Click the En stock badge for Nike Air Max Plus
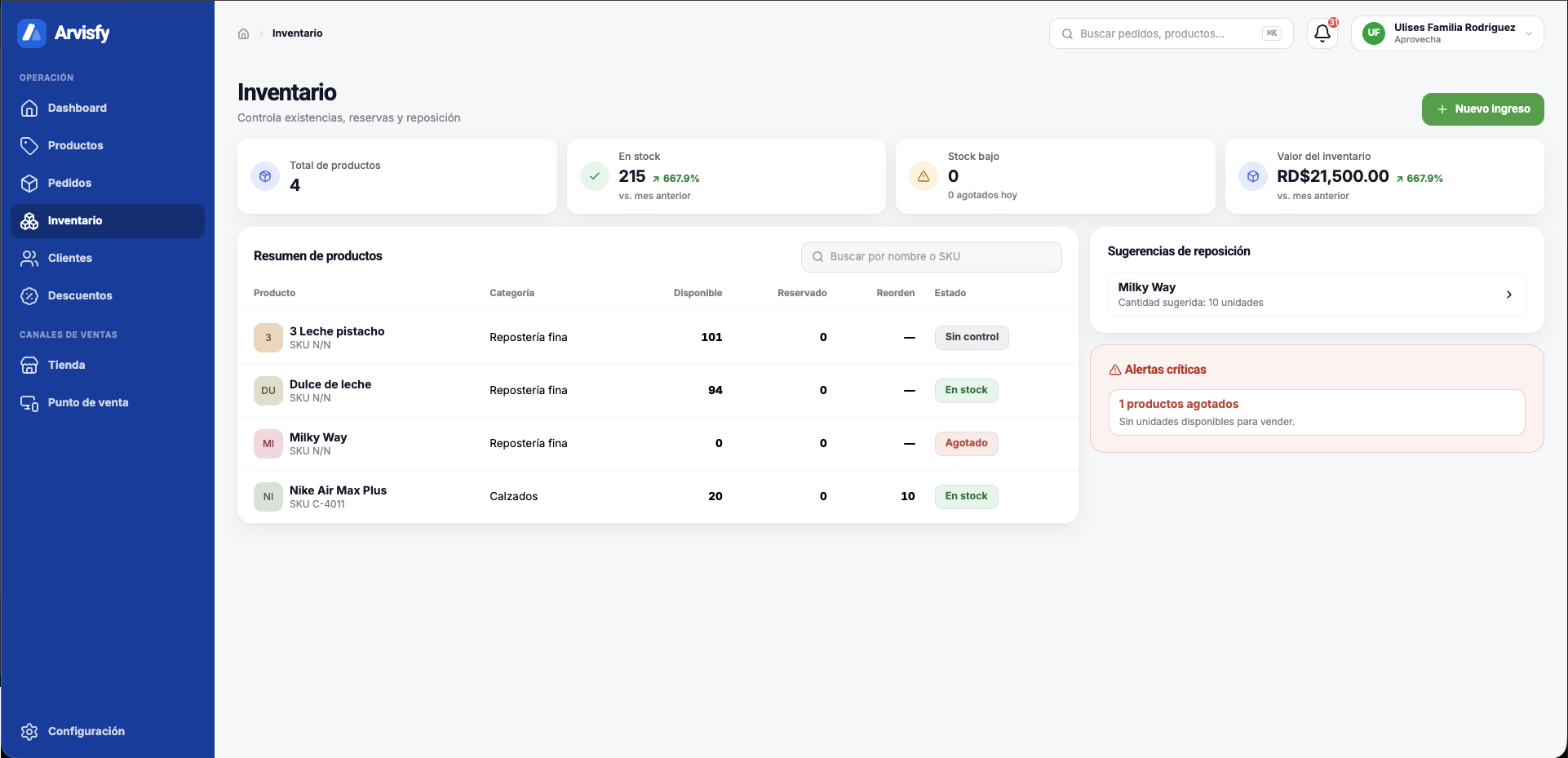Image resolution: width=1568 pixels, height=758 pixels. coord(966,496)
